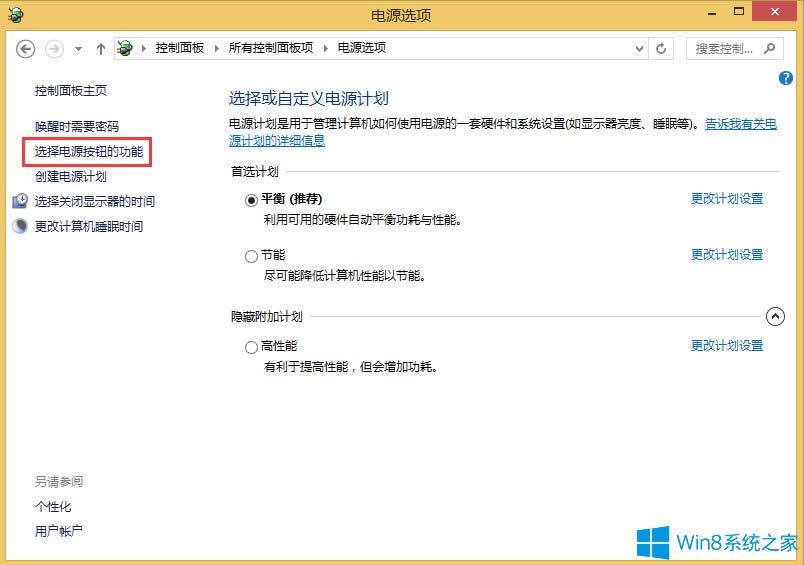Open 创建电源计划 link
804x565 pixels.
point(71,177)
